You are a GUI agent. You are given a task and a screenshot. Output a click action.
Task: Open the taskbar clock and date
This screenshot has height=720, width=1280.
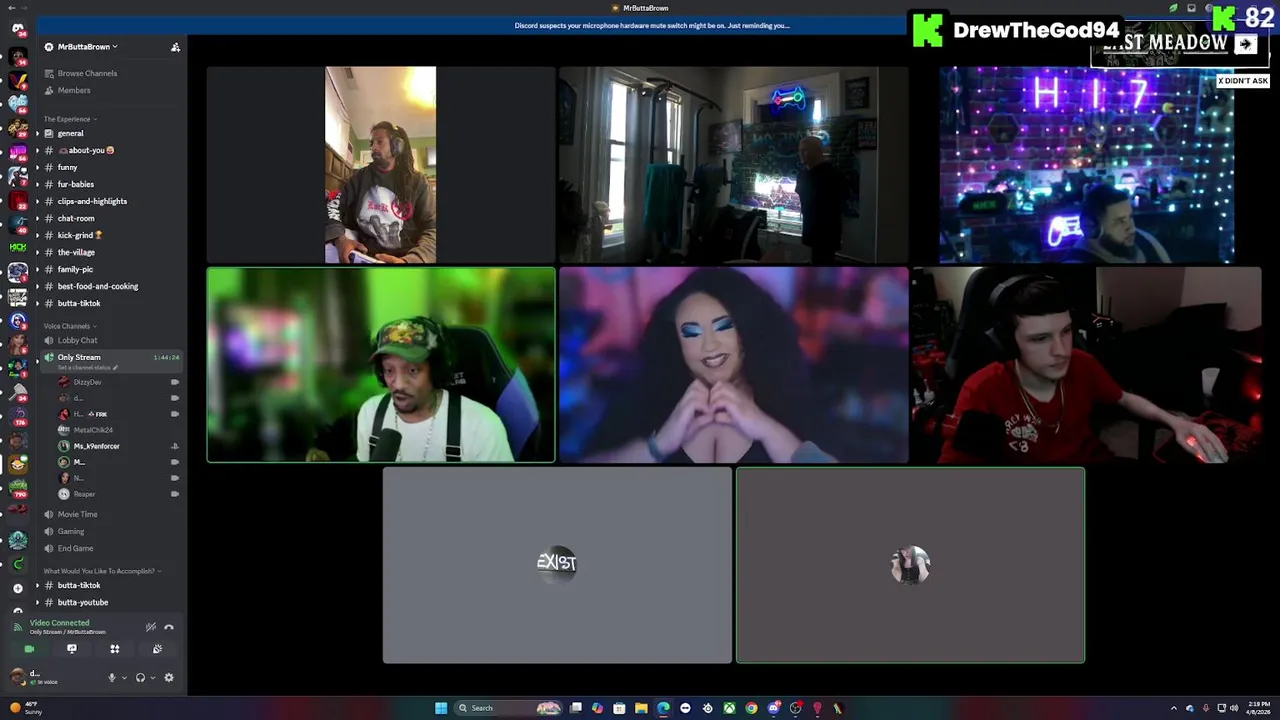click(x=1258, y=708)
